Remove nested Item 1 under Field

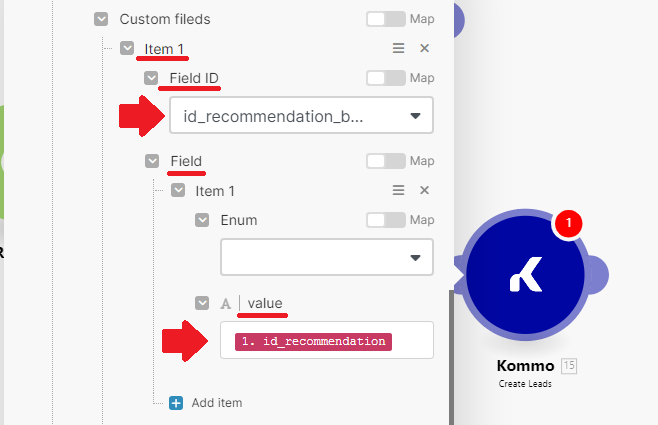[x=424, y=190]
